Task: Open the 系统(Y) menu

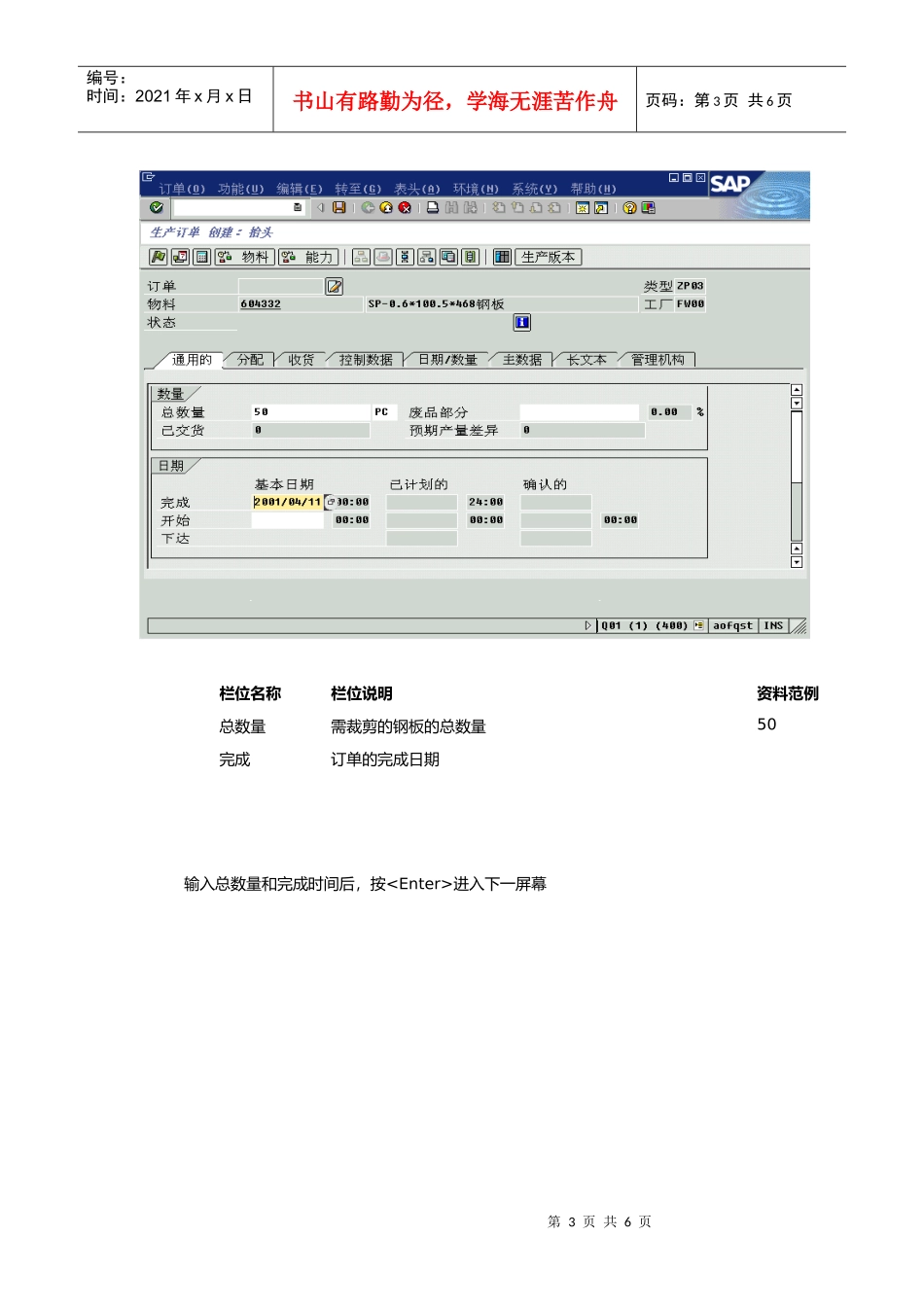Action: tap(534, 189)
